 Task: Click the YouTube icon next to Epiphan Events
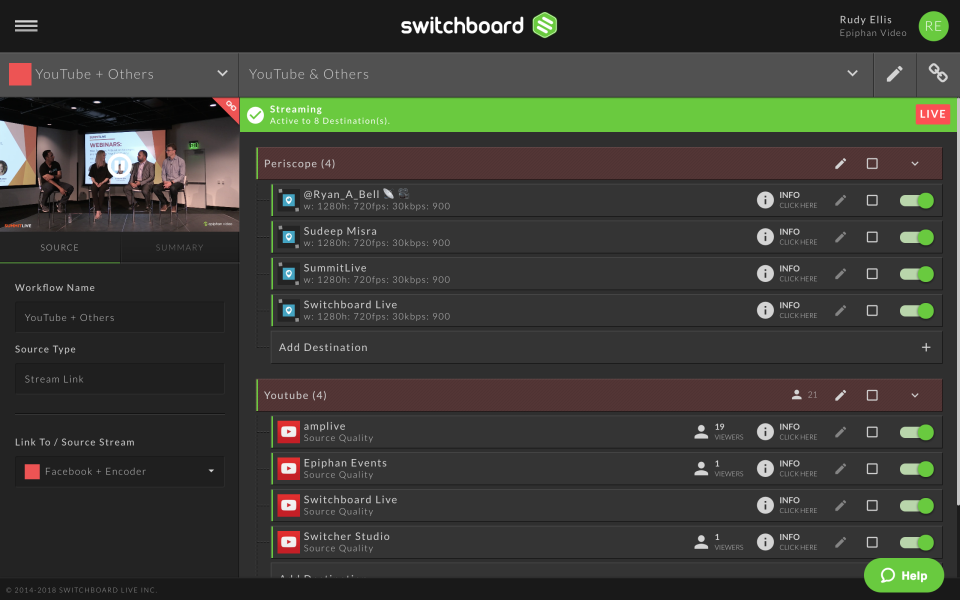tap(288, 468)
